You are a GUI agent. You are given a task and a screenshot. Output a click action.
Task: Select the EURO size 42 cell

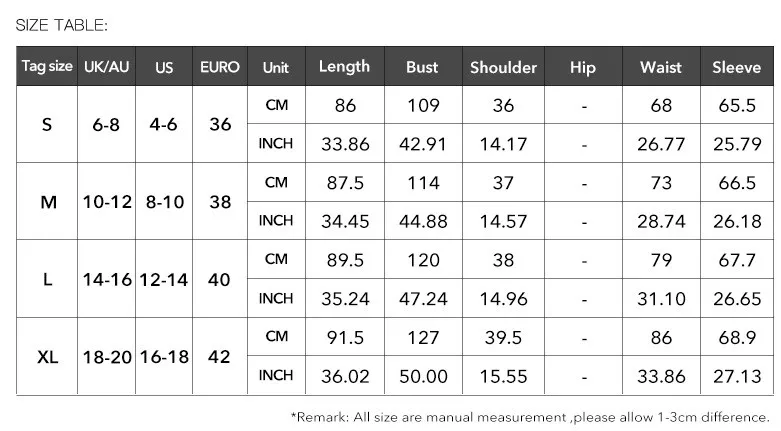[x=220, y=357]
